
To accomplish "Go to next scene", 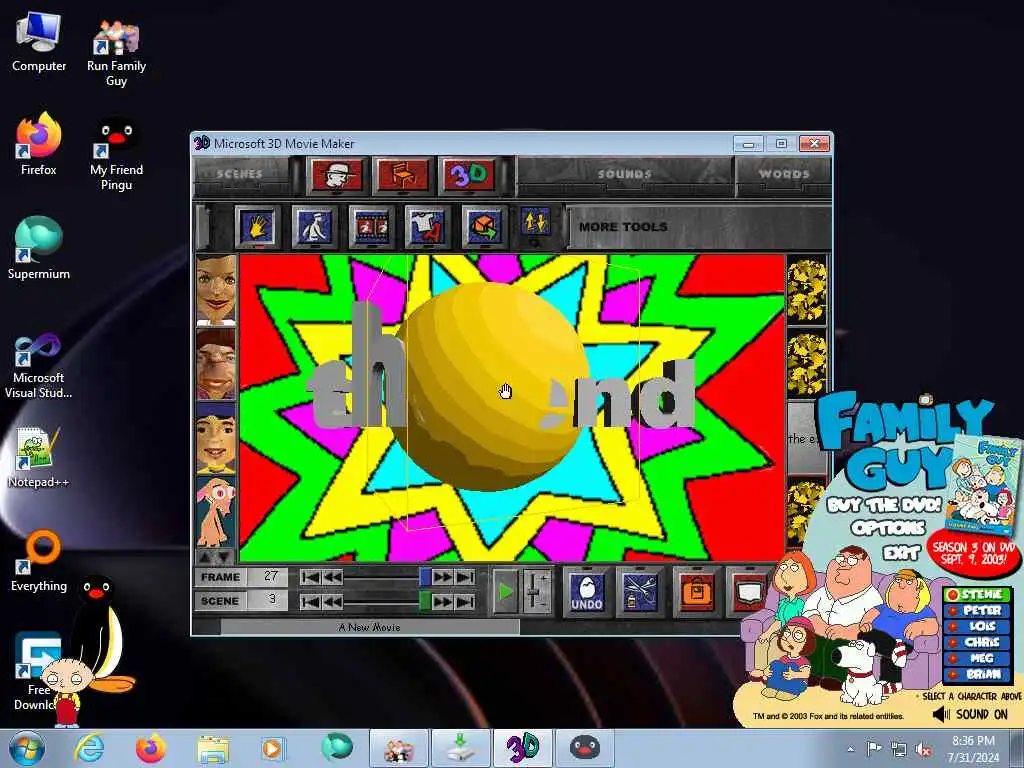I will [442, 601].
